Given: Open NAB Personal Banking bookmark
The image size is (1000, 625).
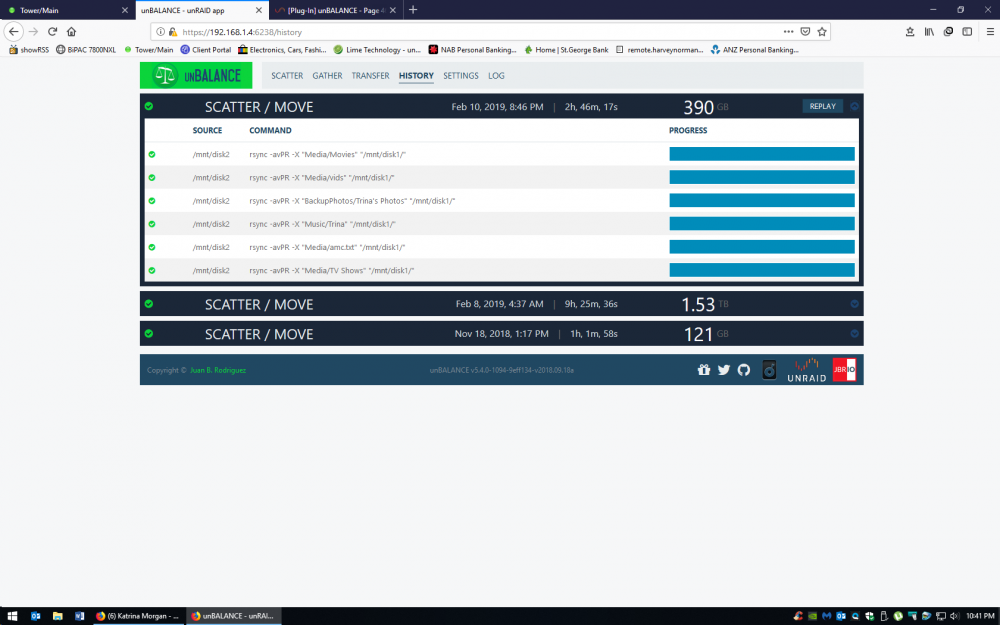Looking at the screenshot, I should tap(473, 50).
